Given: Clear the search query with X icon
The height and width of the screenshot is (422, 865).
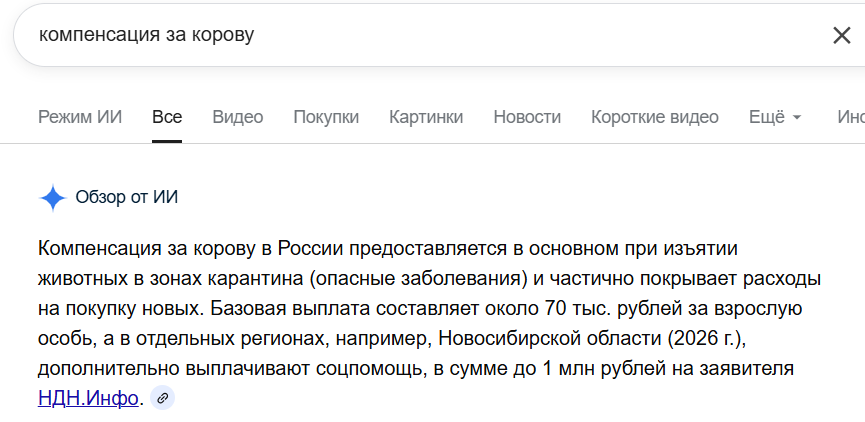Looking at the screenshot, I should [841, 36].
